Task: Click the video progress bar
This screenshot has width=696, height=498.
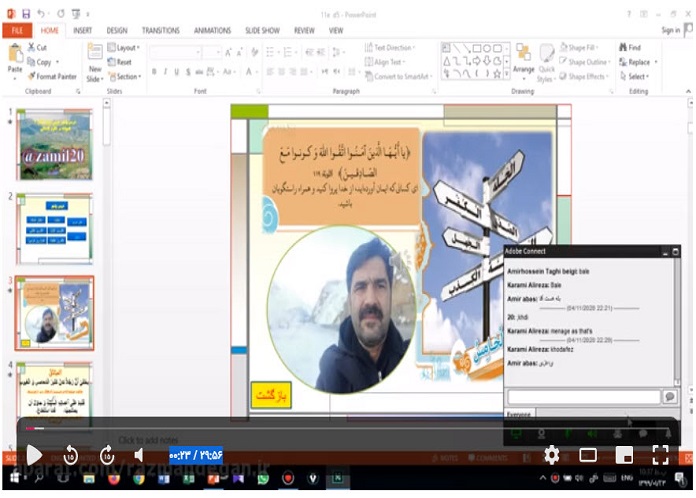Action: click(x=348, y=428)
